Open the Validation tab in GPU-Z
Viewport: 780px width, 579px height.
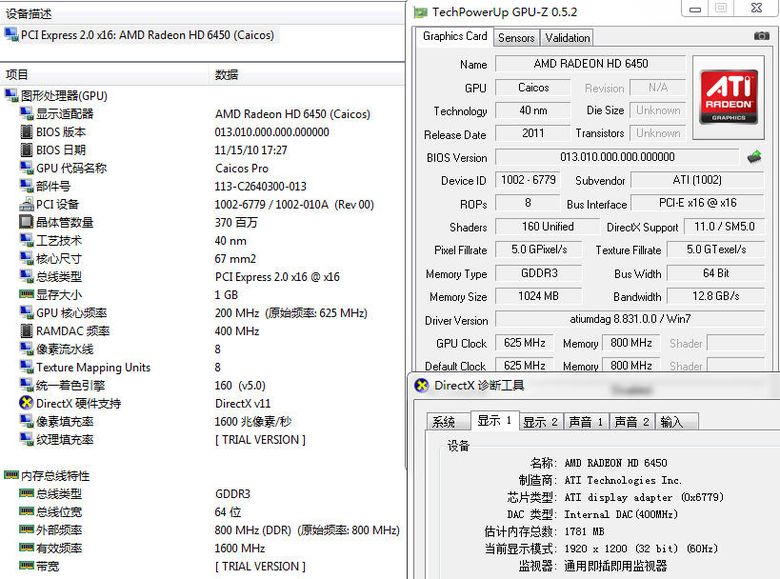pyautogui.click(x=567, y=38)
